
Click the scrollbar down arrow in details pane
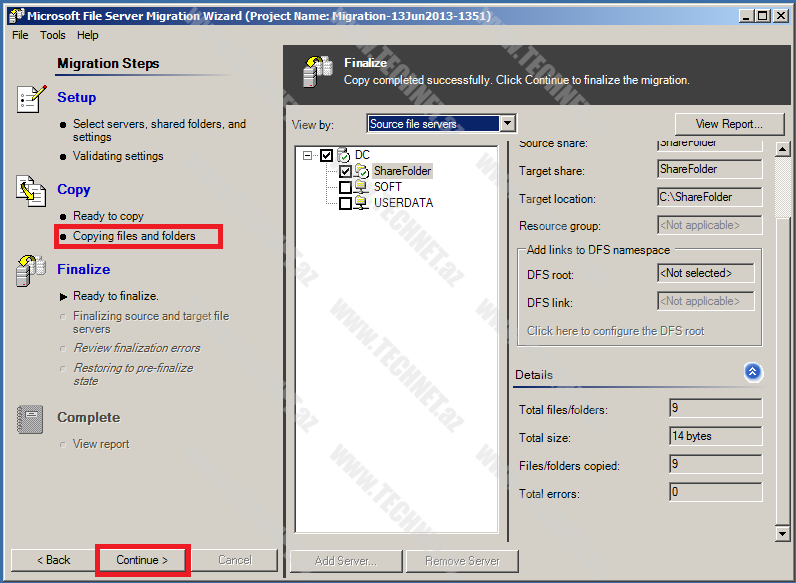(783, 534)
